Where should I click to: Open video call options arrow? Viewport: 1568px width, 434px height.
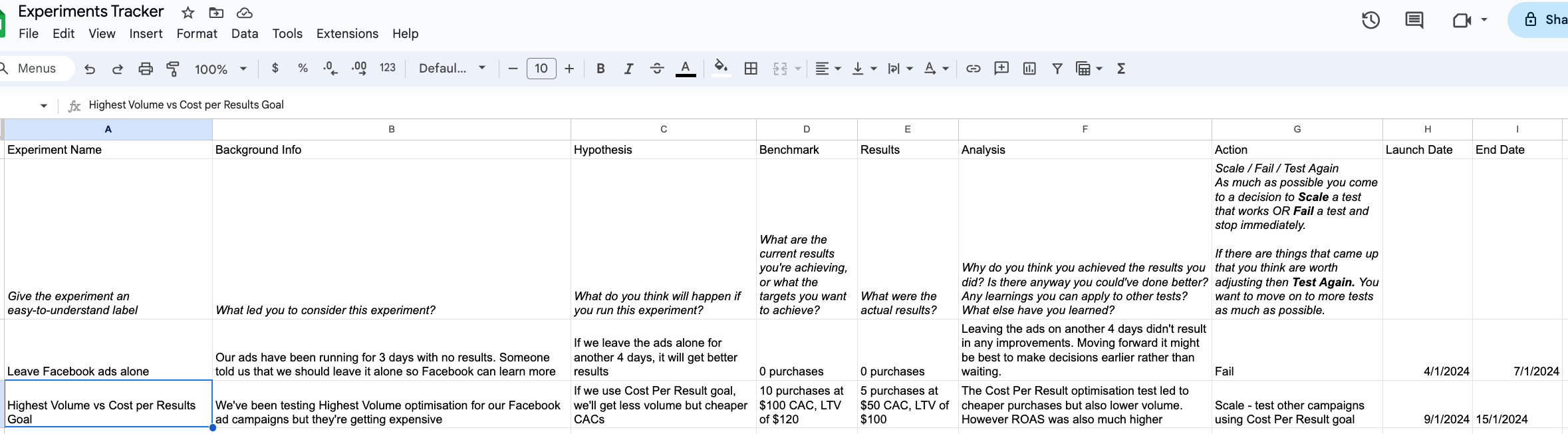[1484, 20]
